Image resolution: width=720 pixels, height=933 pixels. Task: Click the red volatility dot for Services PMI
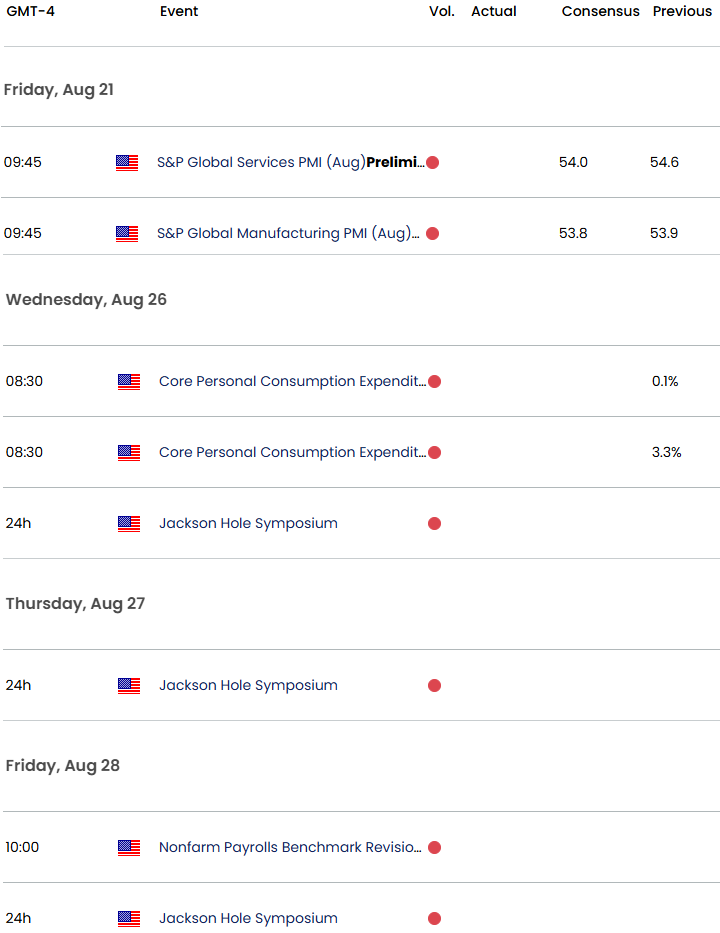[x=433, y=162]
